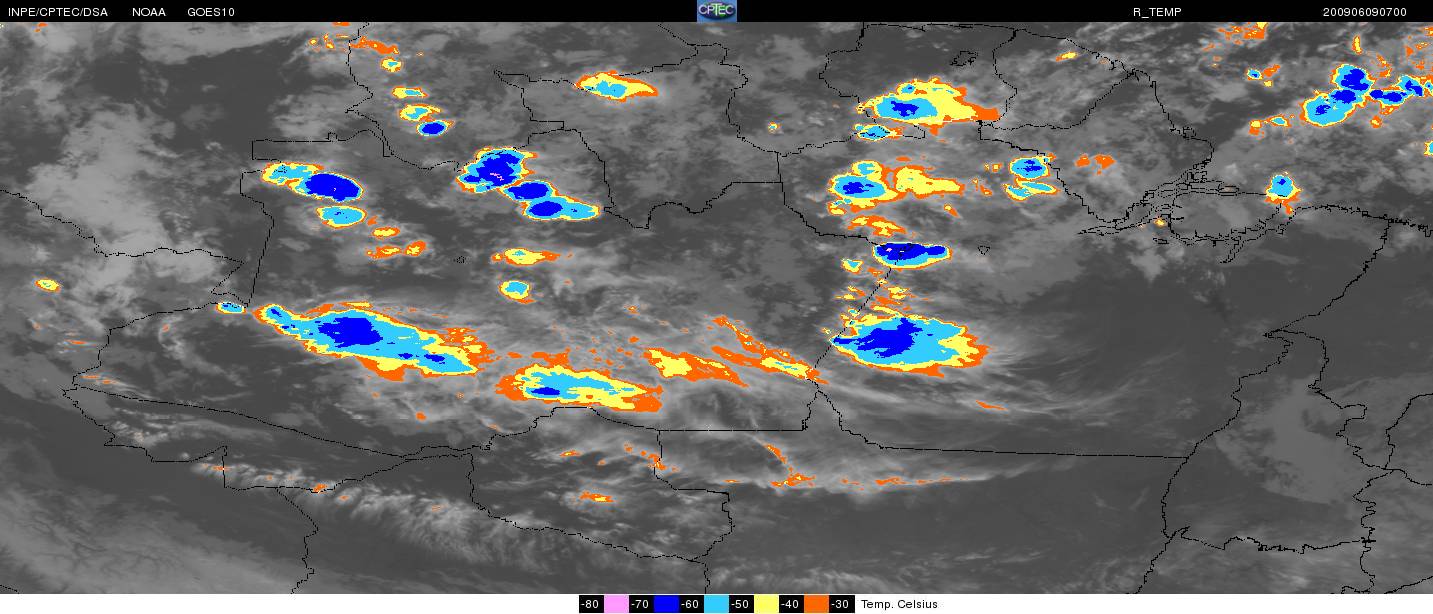
Task: Click the -70 legend value
Action: click(x=640, y=604)
